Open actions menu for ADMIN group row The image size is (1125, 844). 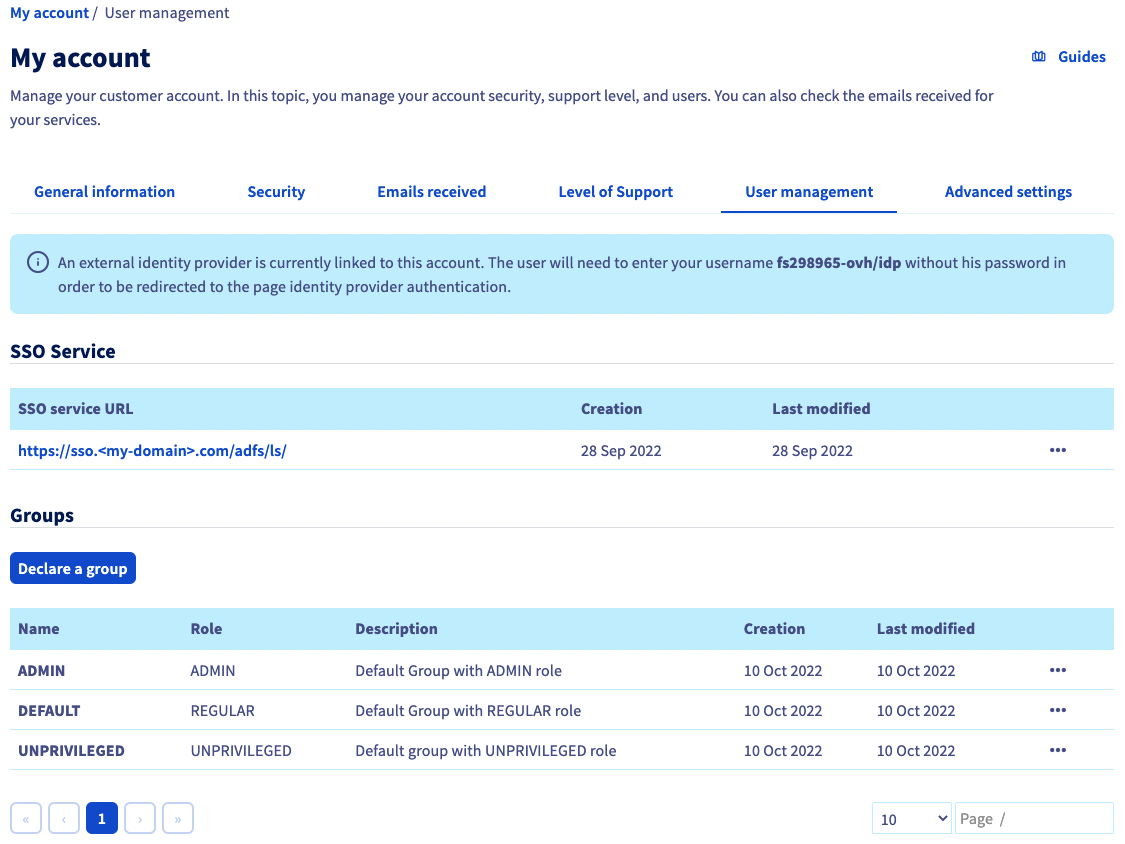(1058, 670)
